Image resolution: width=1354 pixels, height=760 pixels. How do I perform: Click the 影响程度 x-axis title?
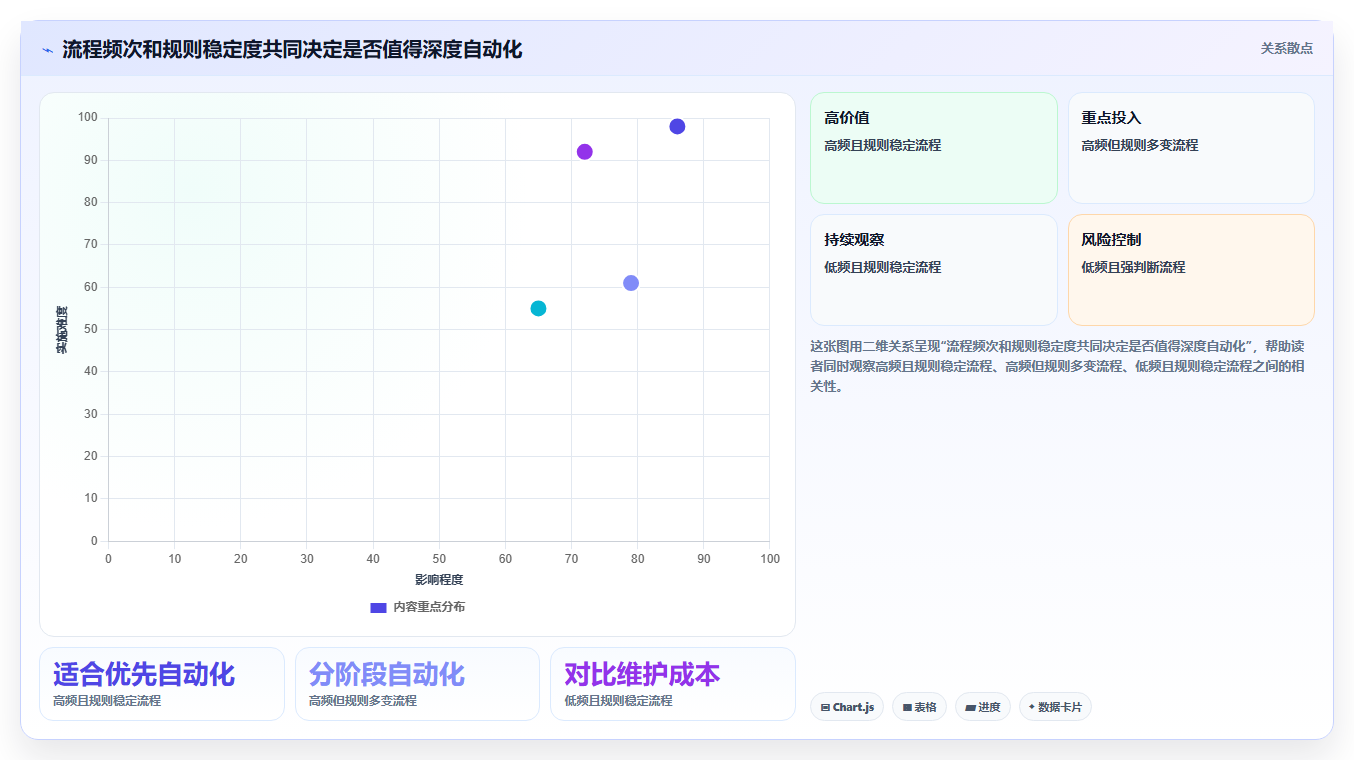pyautogui.click(x=439, y=580)
